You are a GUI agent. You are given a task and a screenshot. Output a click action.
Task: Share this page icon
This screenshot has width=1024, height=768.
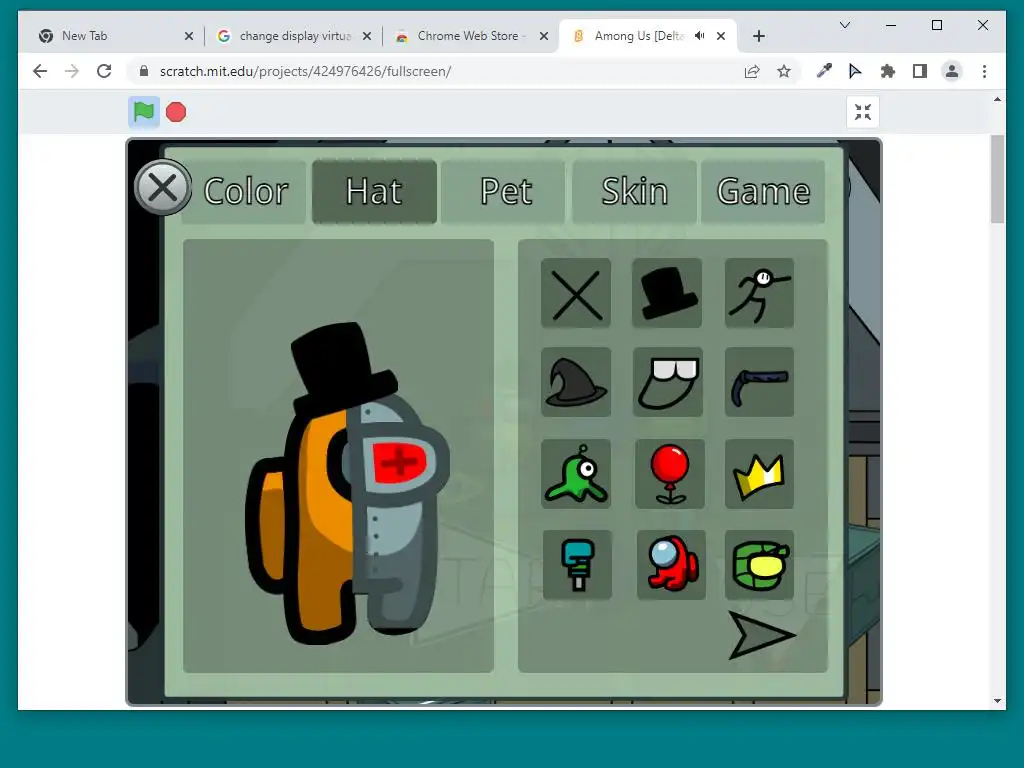click(752, 71)
